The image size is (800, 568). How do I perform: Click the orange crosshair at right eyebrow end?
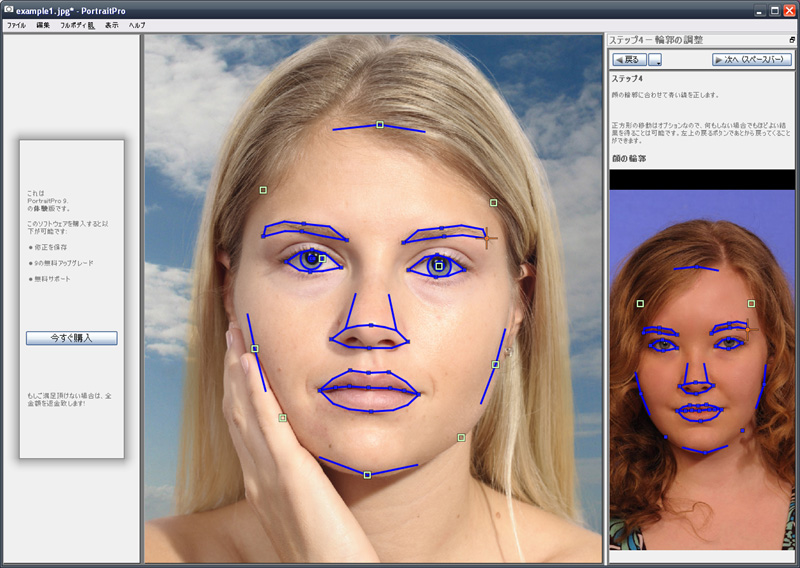(487, 238)
